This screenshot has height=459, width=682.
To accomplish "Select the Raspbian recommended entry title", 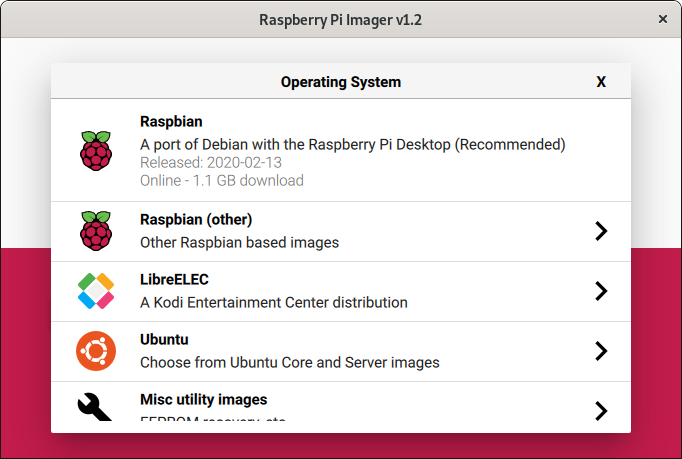I will click(171, 122).
